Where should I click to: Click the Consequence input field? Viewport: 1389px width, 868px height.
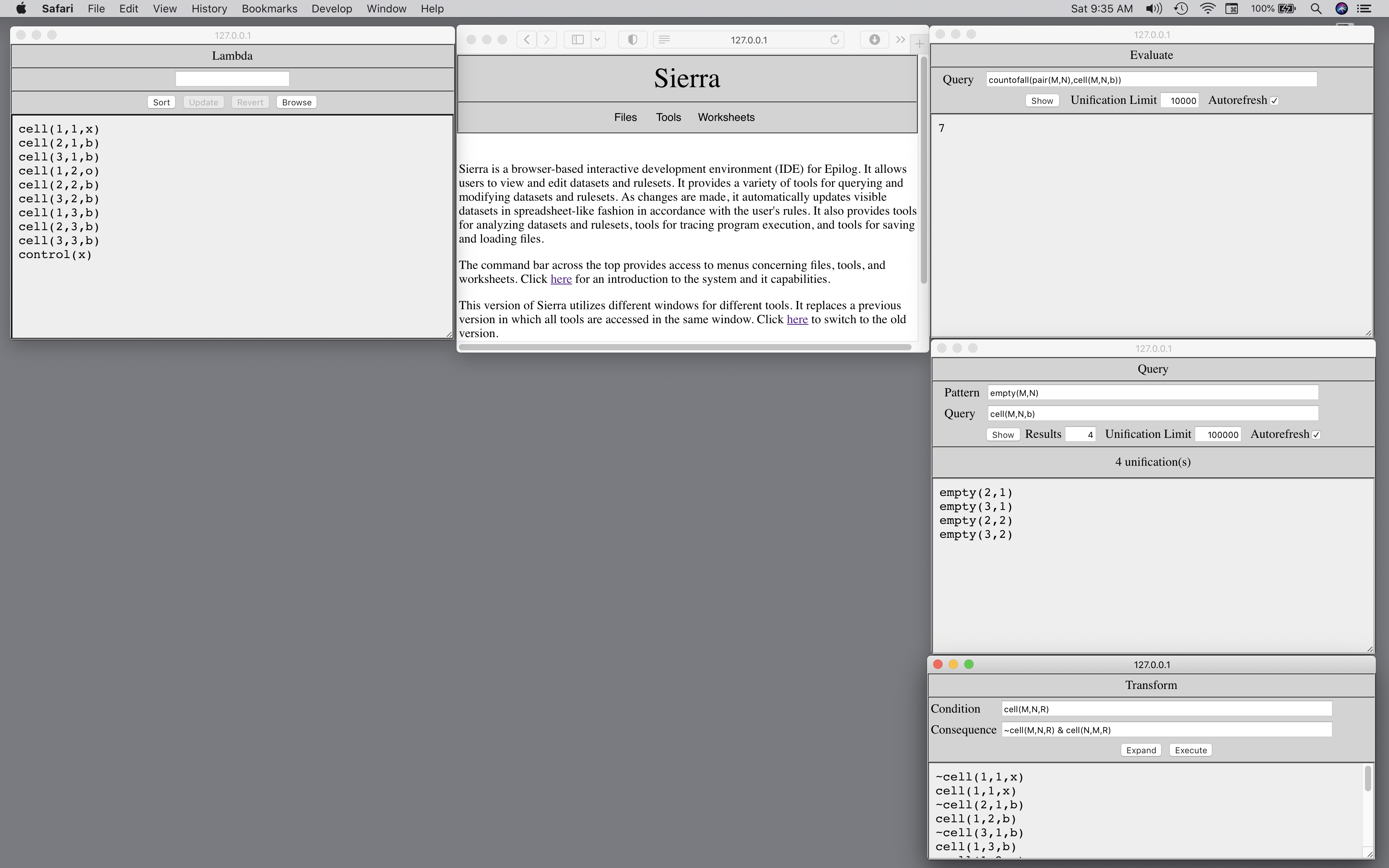[x=1166, y=730]
